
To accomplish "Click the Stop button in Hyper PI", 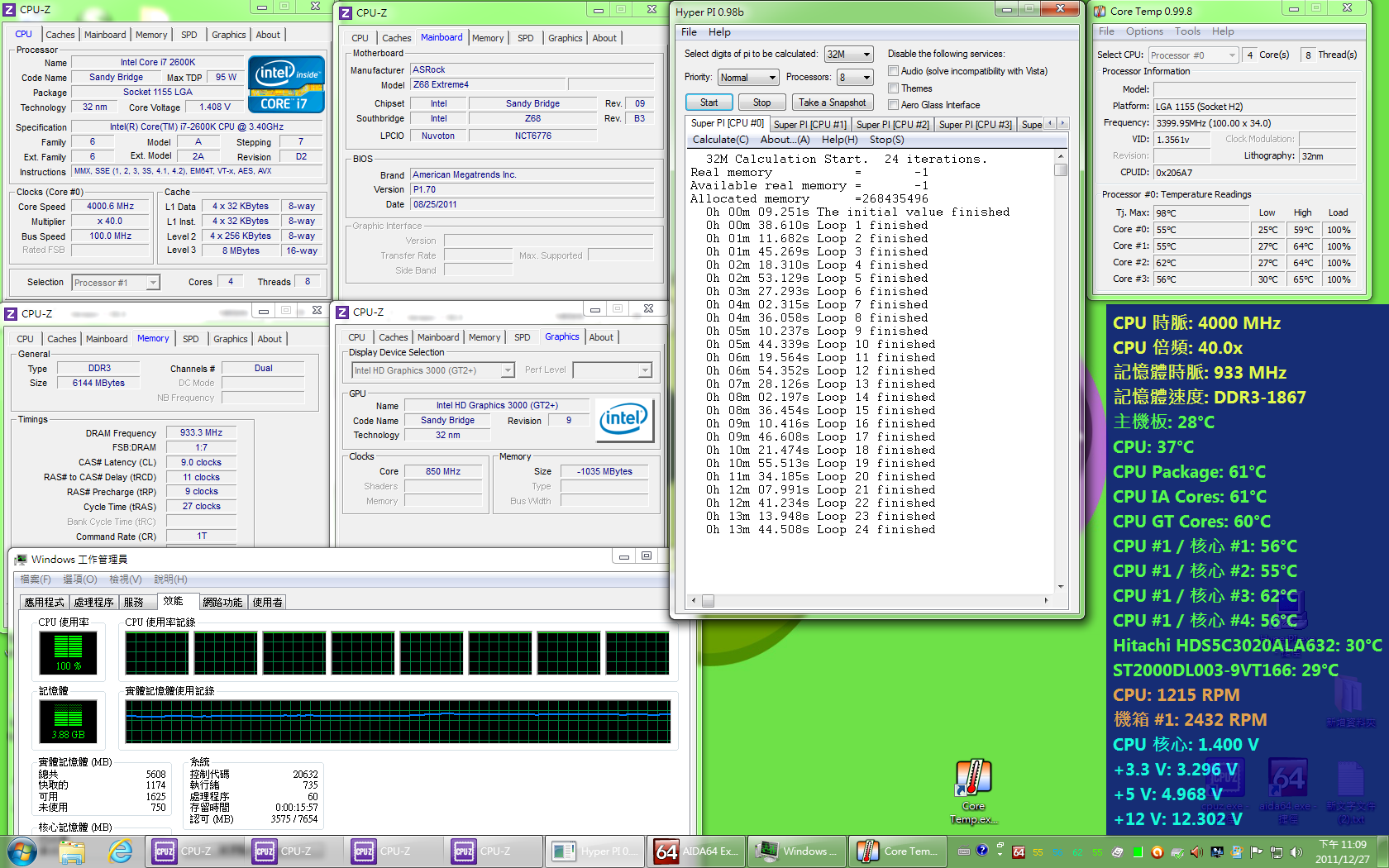I will tap(762, 103).
